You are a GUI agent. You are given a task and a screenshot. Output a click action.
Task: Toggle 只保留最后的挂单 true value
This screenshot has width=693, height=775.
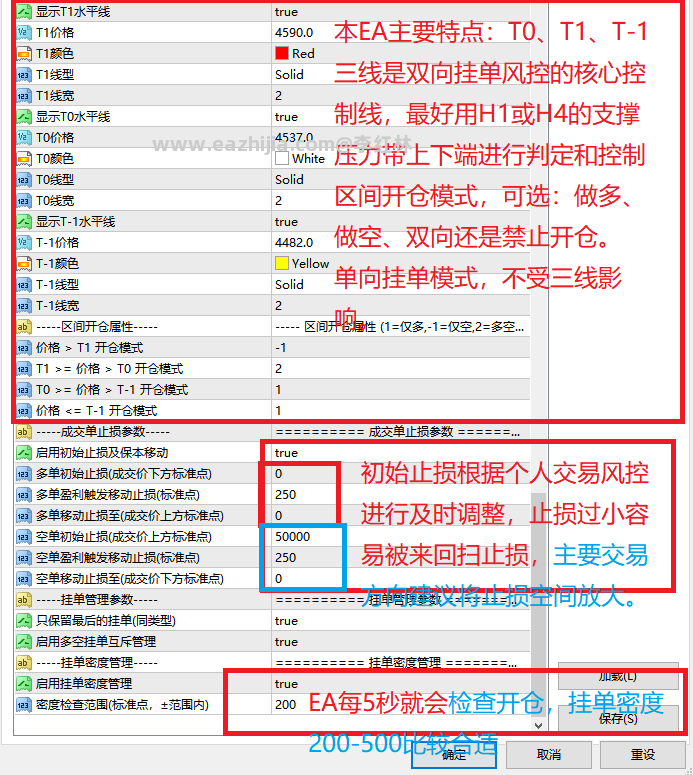(286, 621)
